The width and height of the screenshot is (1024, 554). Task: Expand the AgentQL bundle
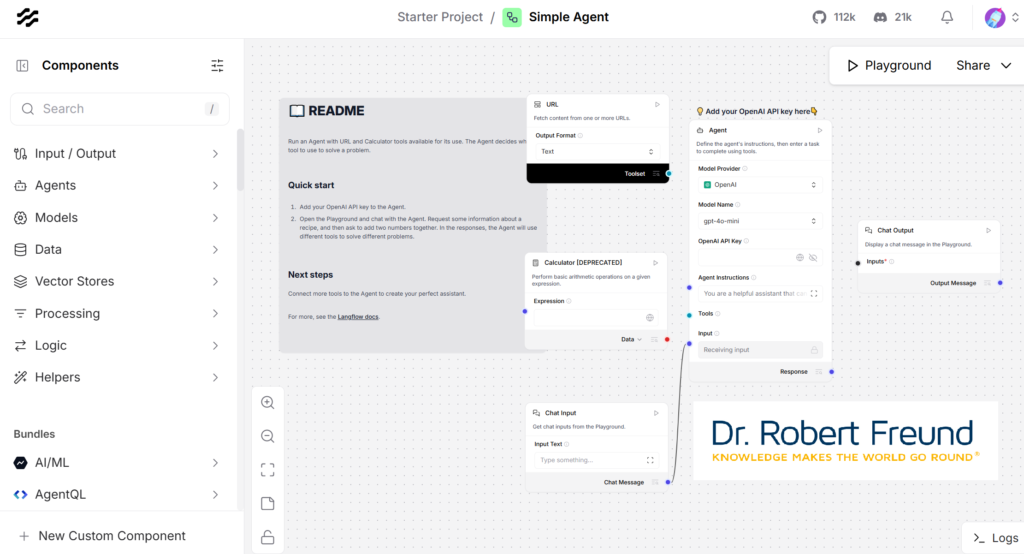click(215, 495)
